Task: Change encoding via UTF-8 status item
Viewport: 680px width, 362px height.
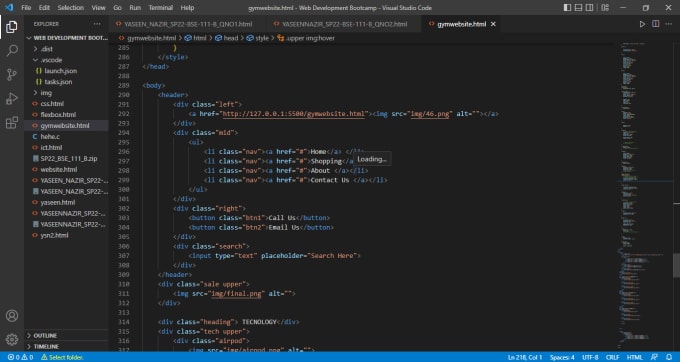Action: tap(590, 357)
